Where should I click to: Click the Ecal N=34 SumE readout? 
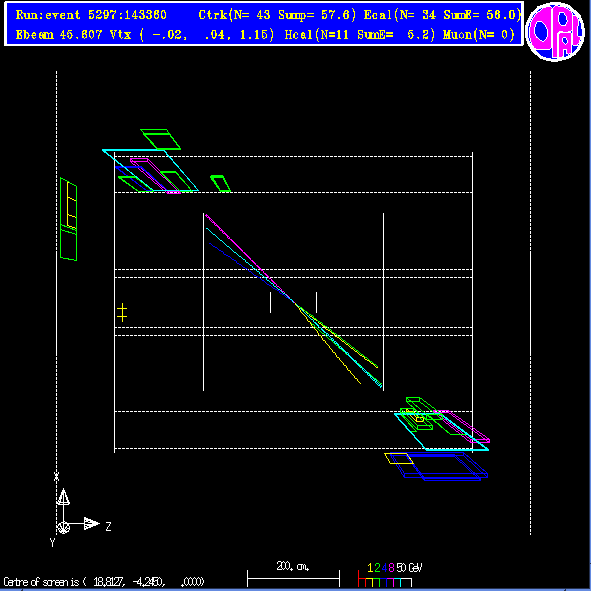pyautogui.click(x=442, y=15)
